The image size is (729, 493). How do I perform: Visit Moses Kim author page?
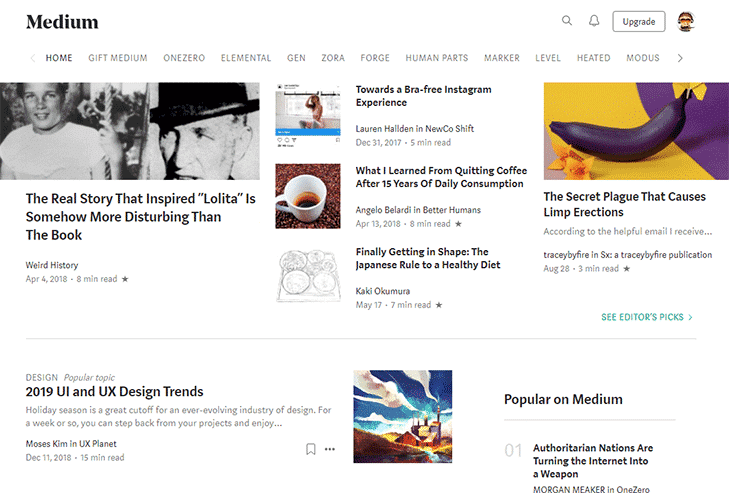50,443
